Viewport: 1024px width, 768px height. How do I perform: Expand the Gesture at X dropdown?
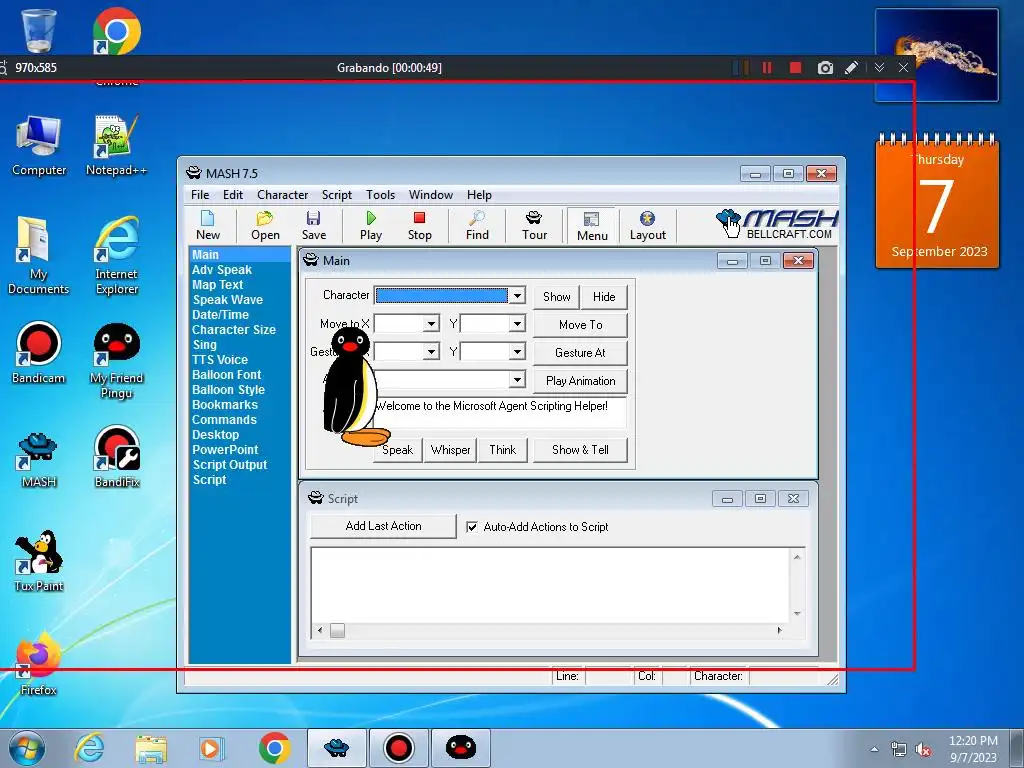coord(431,352)
